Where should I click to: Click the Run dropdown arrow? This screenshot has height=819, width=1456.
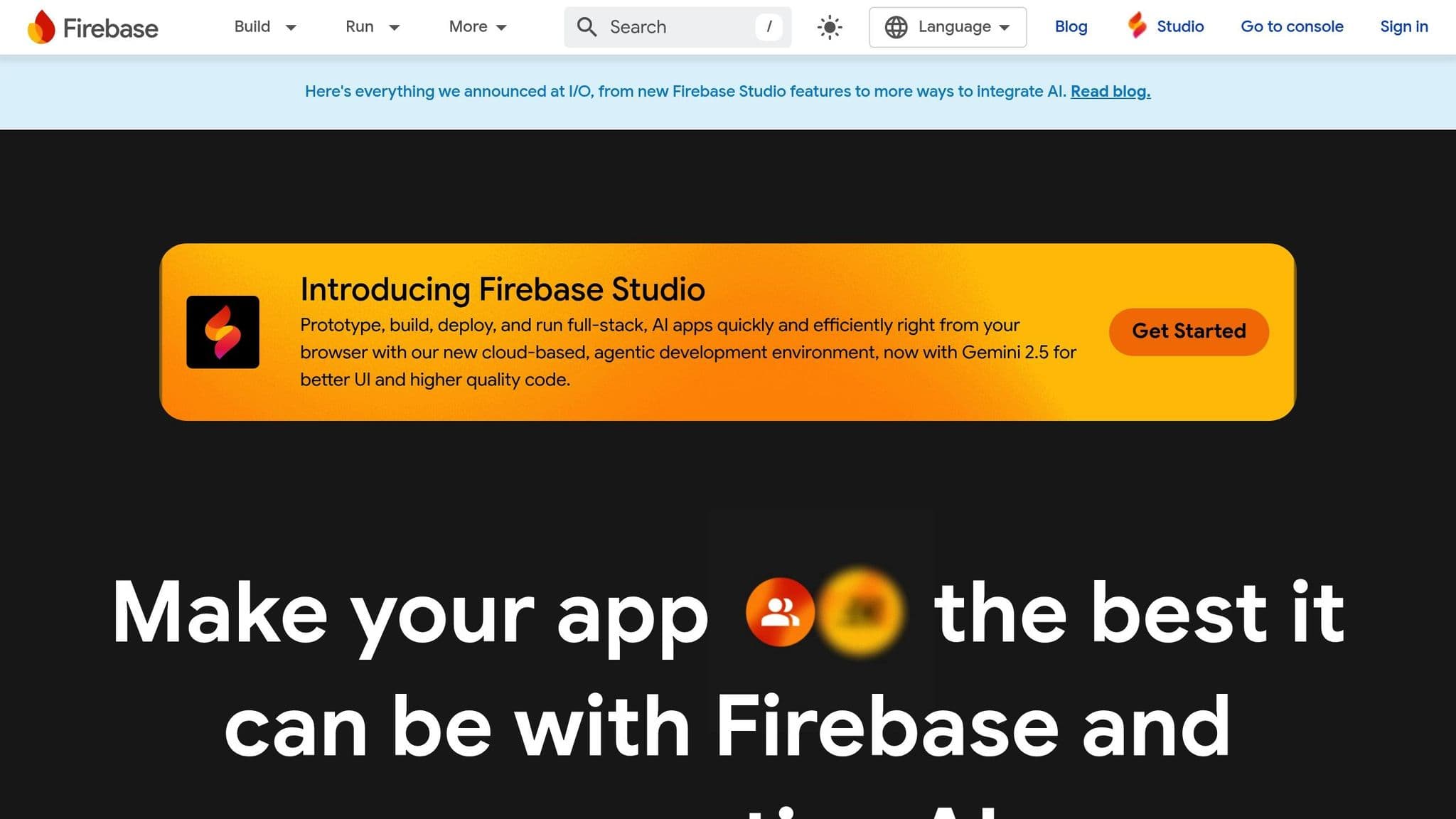click(394, 28)
